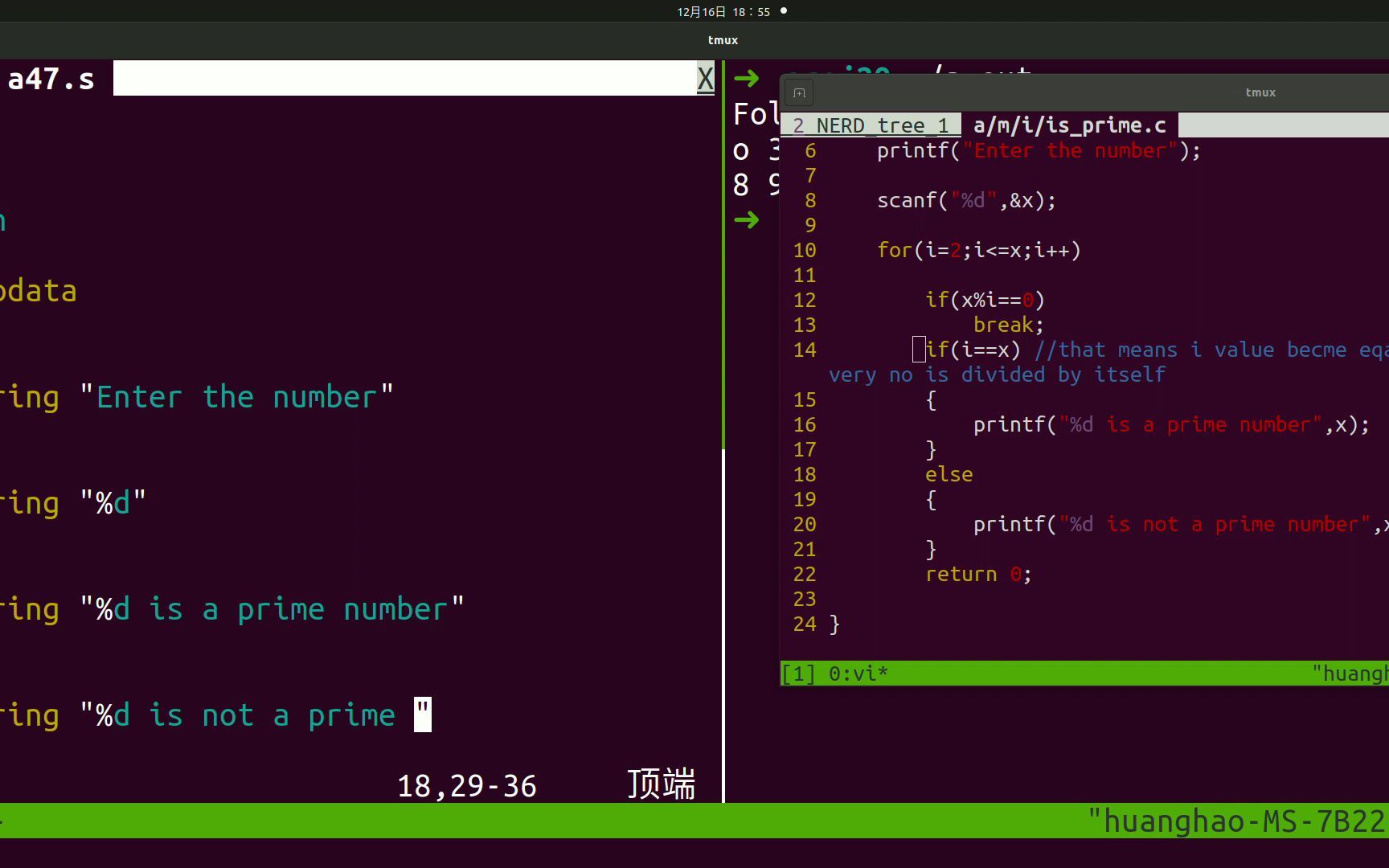Click the new-tab icon in the front tmux window
This screenshot has width=1389, height=868.
pos(799,93)
